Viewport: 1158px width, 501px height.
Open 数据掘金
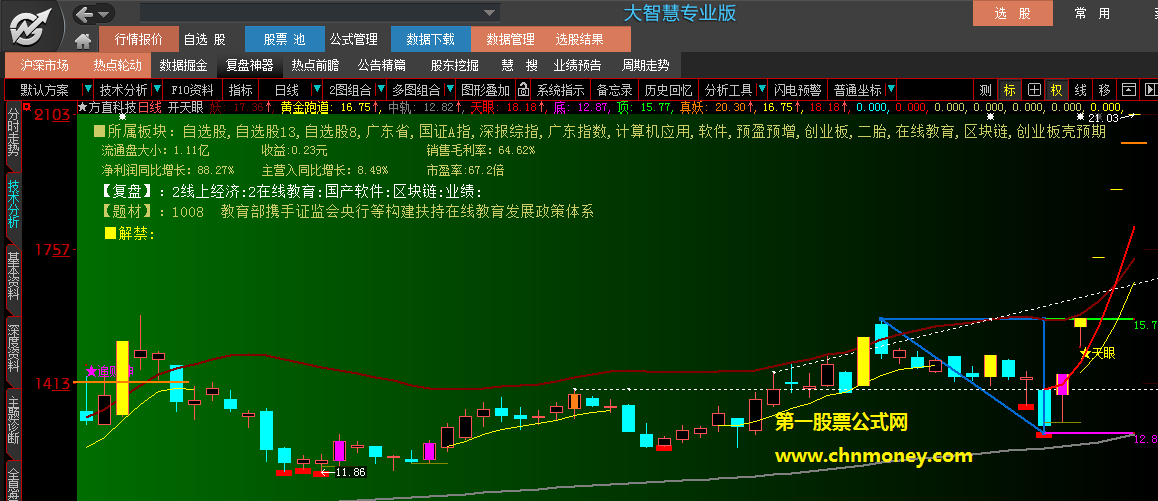[x=184, y=65]
